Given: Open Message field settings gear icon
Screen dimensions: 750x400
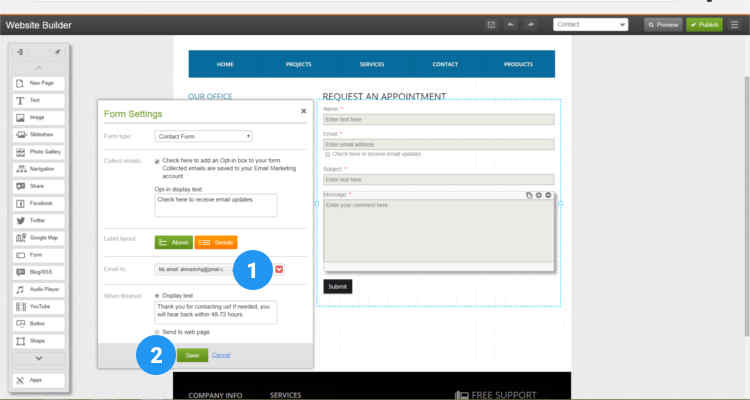Looking at the screenshot, I should [539, 195].
